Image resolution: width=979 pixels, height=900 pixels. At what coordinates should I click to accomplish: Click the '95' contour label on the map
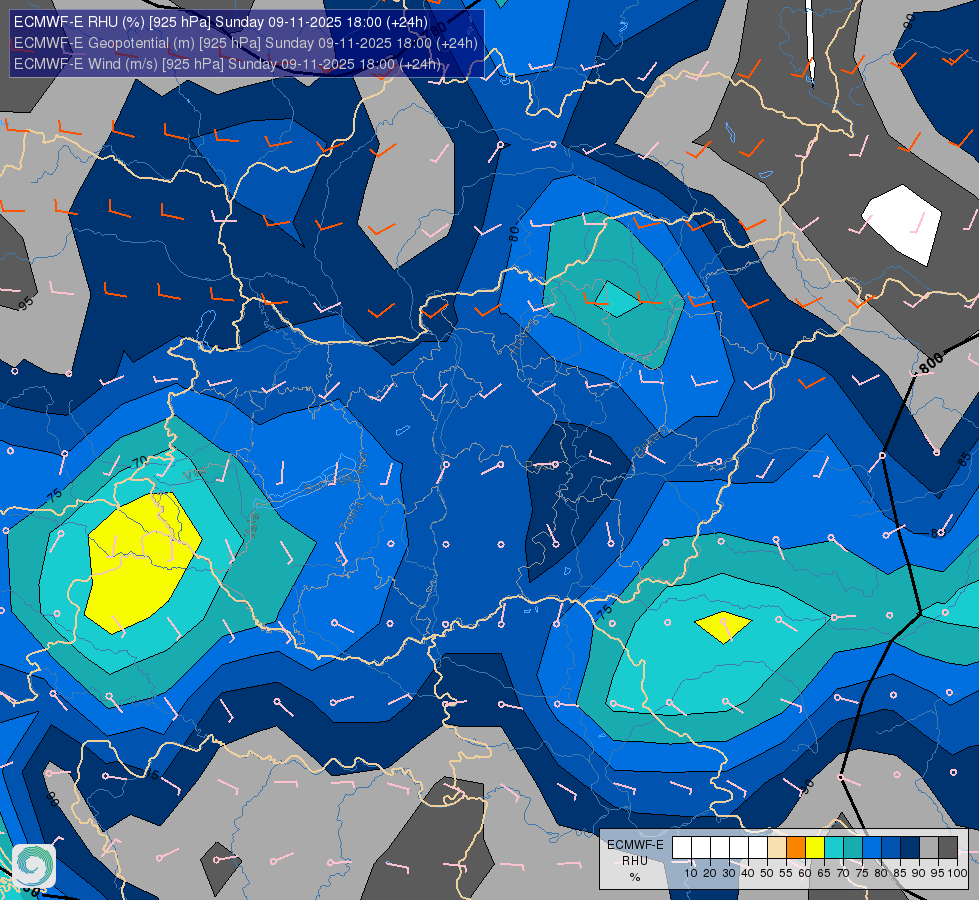pos(25,304)
